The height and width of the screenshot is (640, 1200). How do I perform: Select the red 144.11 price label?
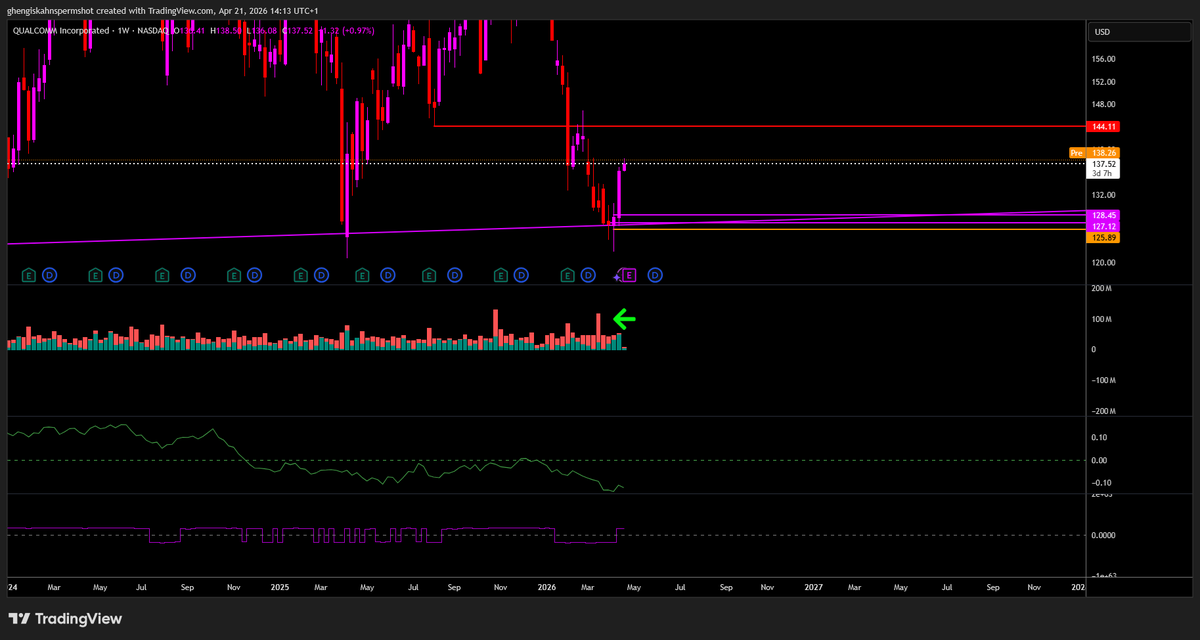(x=1104, y=127)
